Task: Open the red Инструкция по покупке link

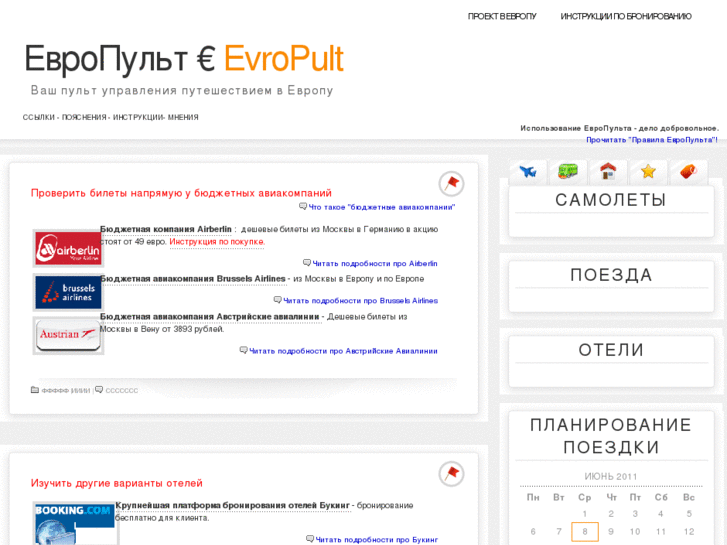Action: (x=217, y=242)
